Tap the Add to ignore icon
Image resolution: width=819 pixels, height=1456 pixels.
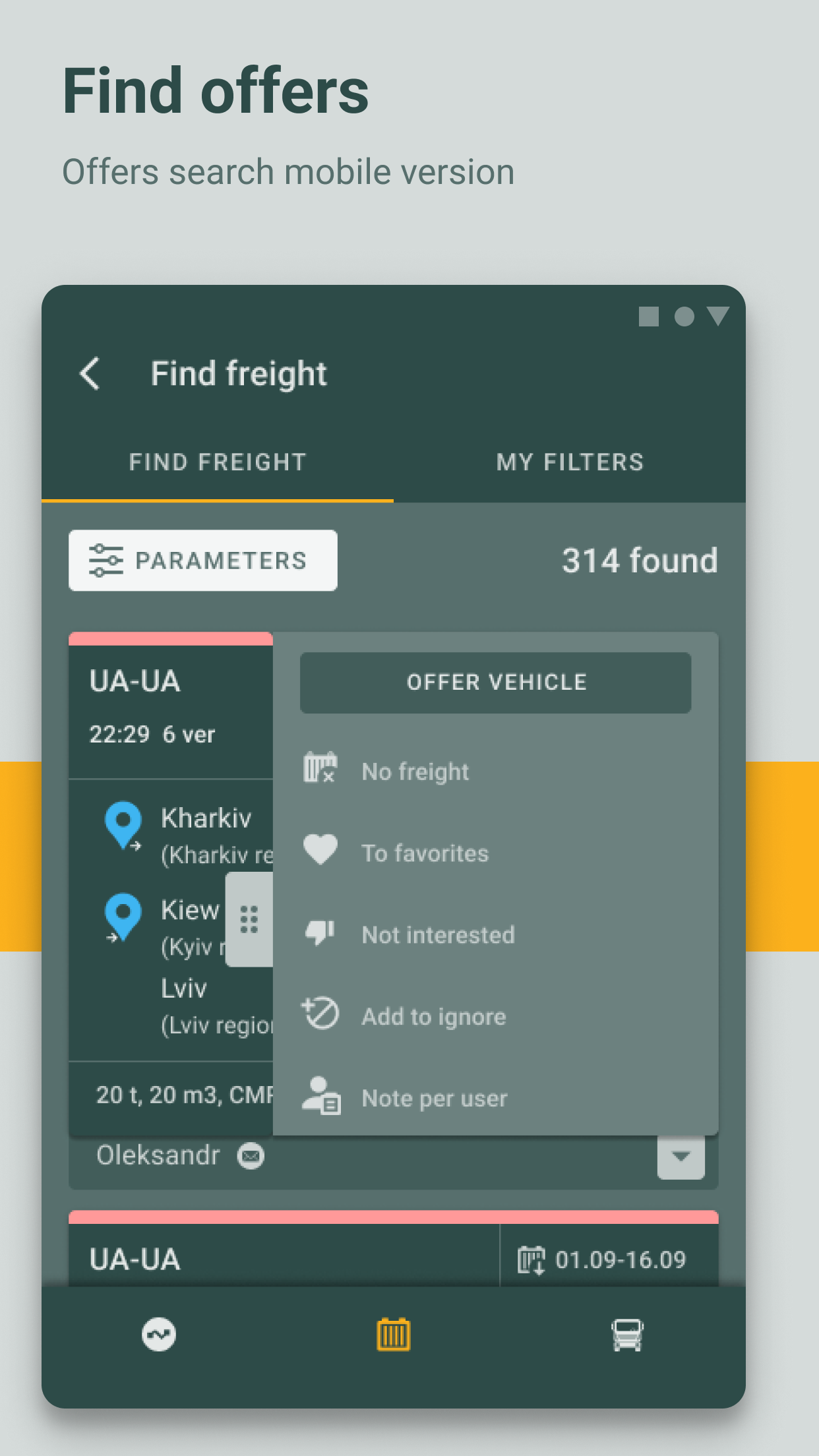[320, 1014]
